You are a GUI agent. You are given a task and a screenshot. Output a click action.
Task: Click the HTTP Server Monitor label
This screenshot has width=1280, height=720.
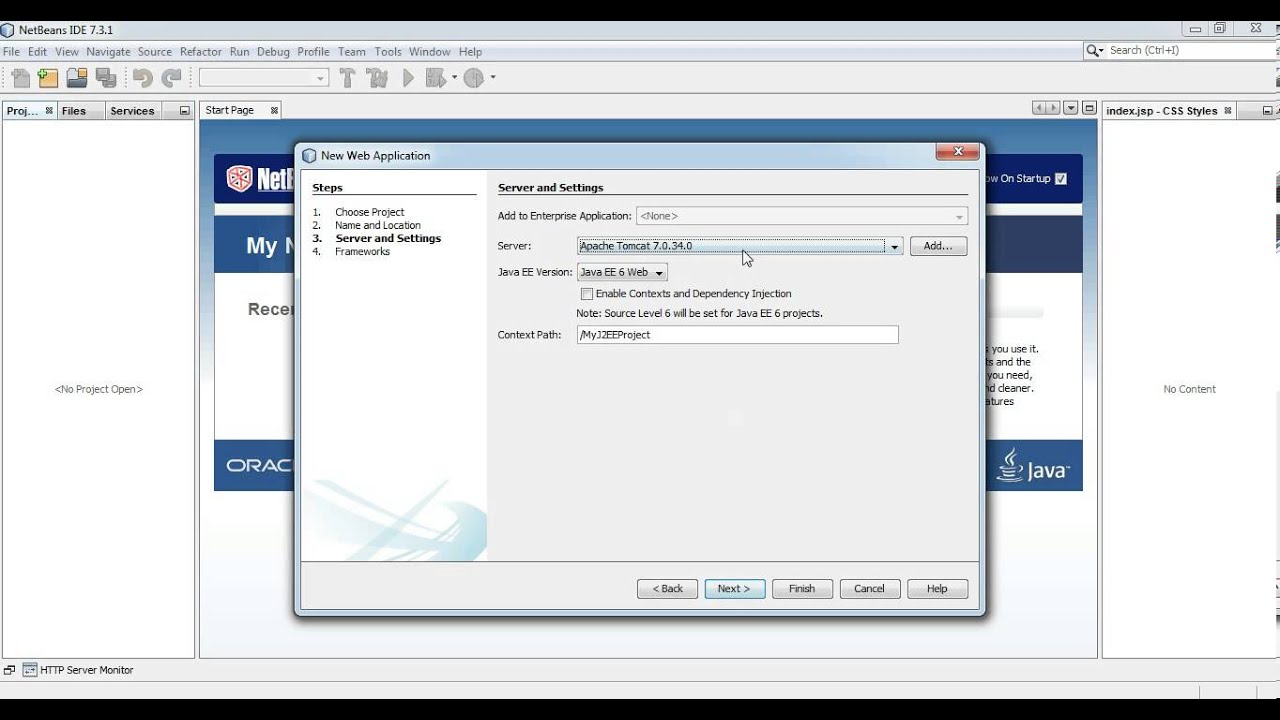point(86,670)
